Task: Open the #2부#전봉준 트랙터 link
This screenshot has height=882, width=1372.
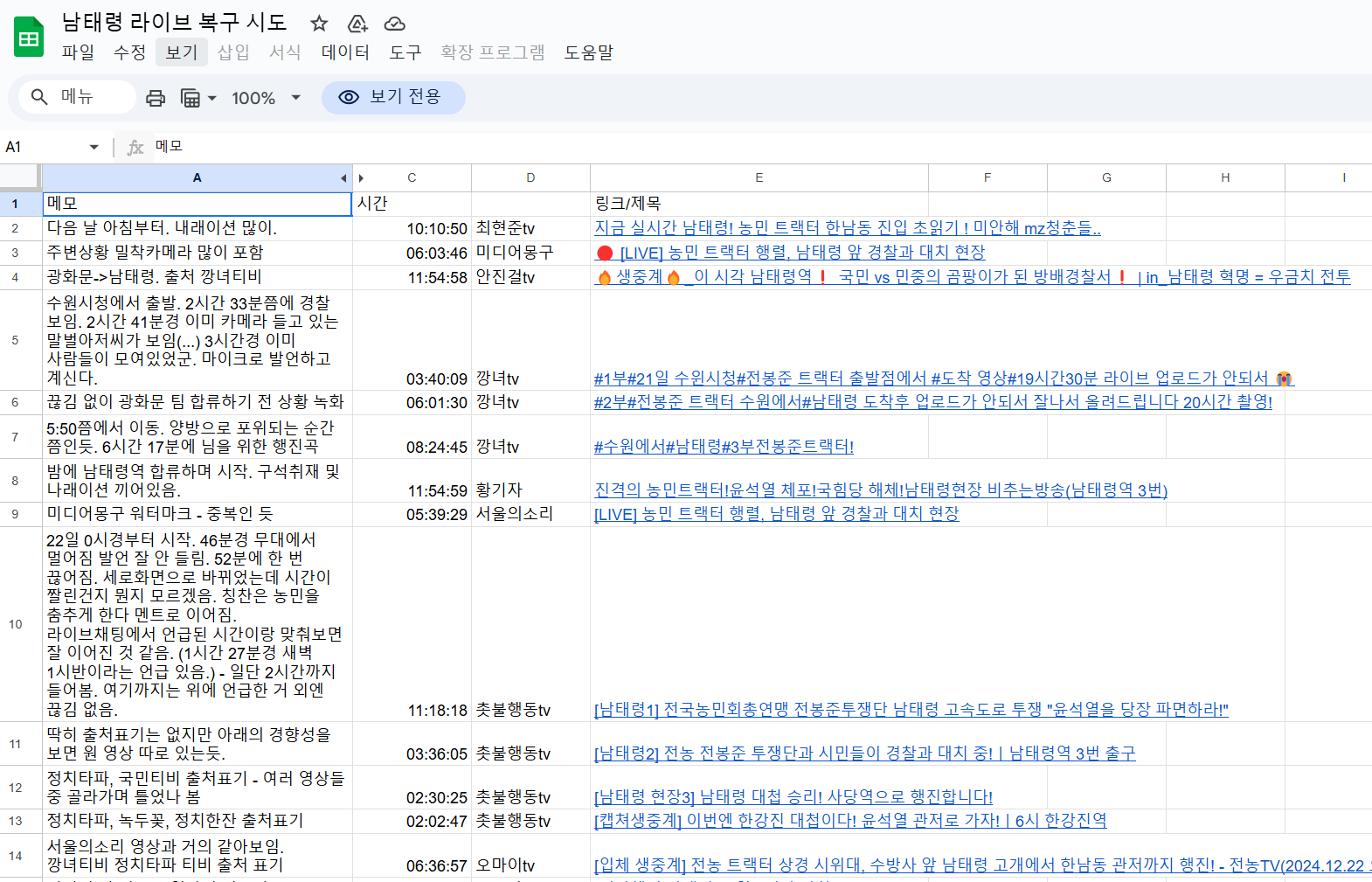Action: point(932,402)
